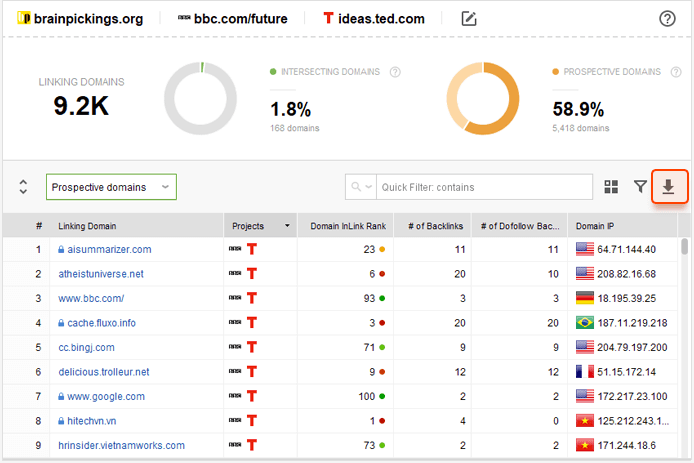This screenshot has width=694, height=463.
Task: Open www.bbc.com/ link
Action: click(x=91, y=298)
